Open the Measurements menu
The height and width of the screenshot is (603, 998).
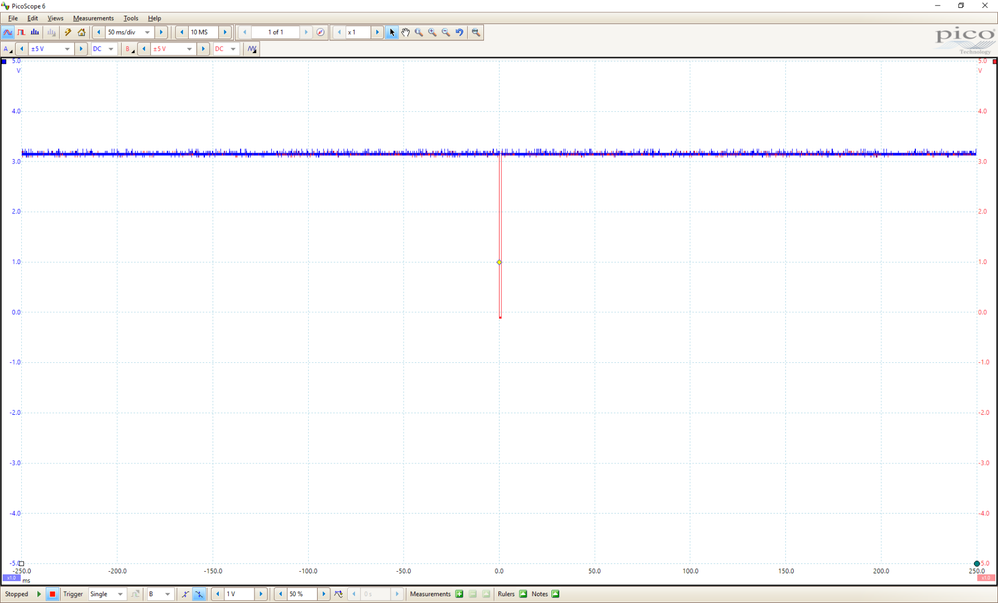point(93,18)
